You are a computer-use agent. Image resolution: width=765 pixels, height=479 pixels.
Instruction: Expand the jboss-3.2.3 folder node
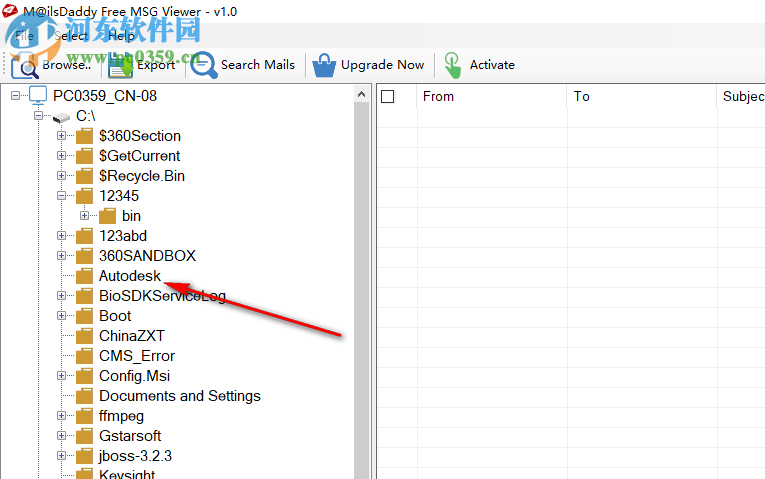61,456
